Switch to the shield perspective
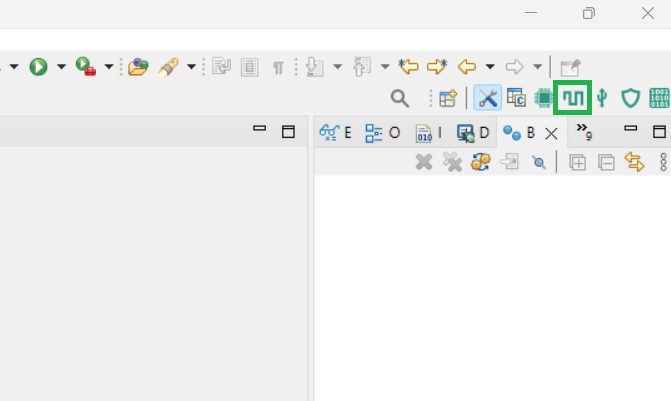The height and width of the screenshot is (401, 671). point(630,98)
